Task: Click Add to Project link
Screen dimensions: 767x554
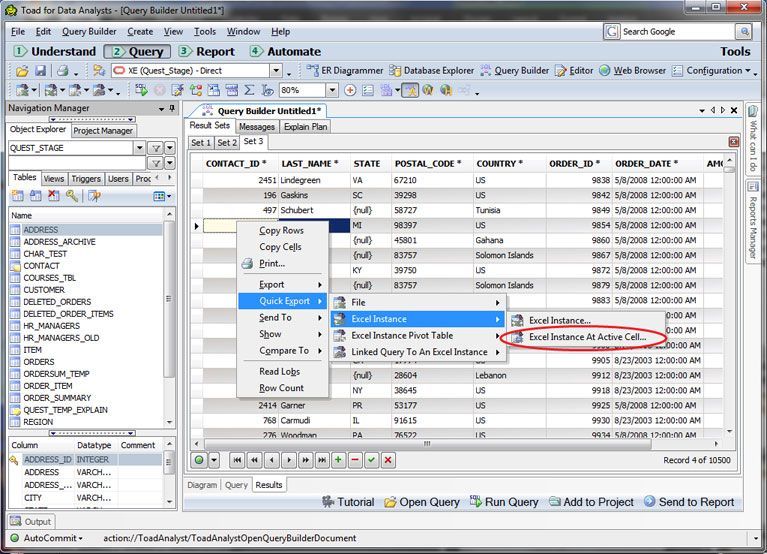Action: (x=591, y=502)
